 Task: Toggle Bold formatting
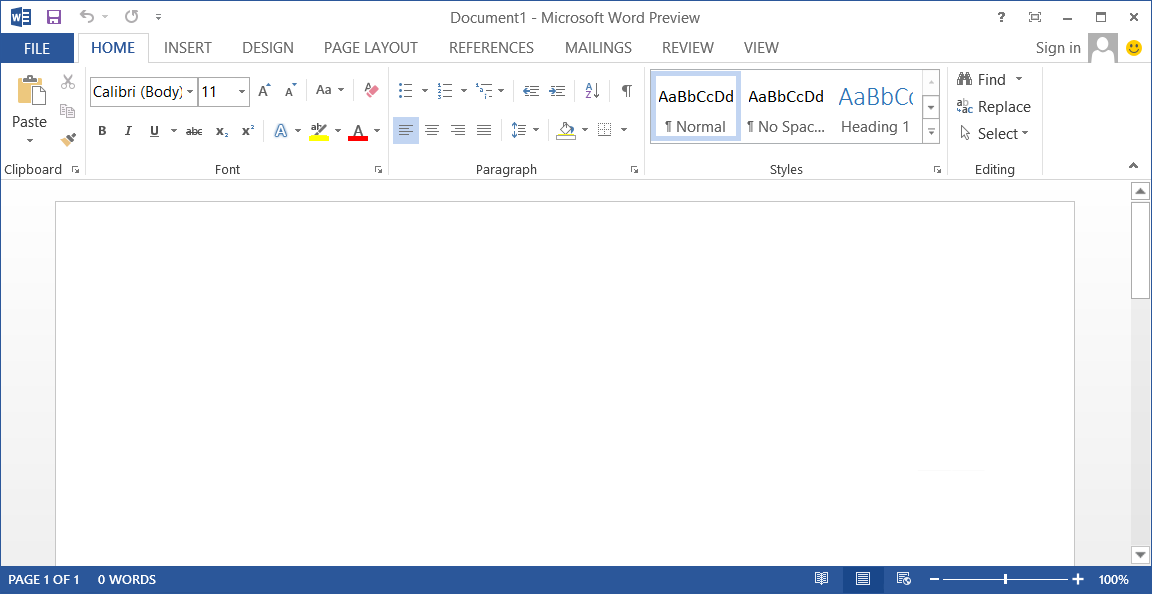pyautogui.click(x=102, y=131)
